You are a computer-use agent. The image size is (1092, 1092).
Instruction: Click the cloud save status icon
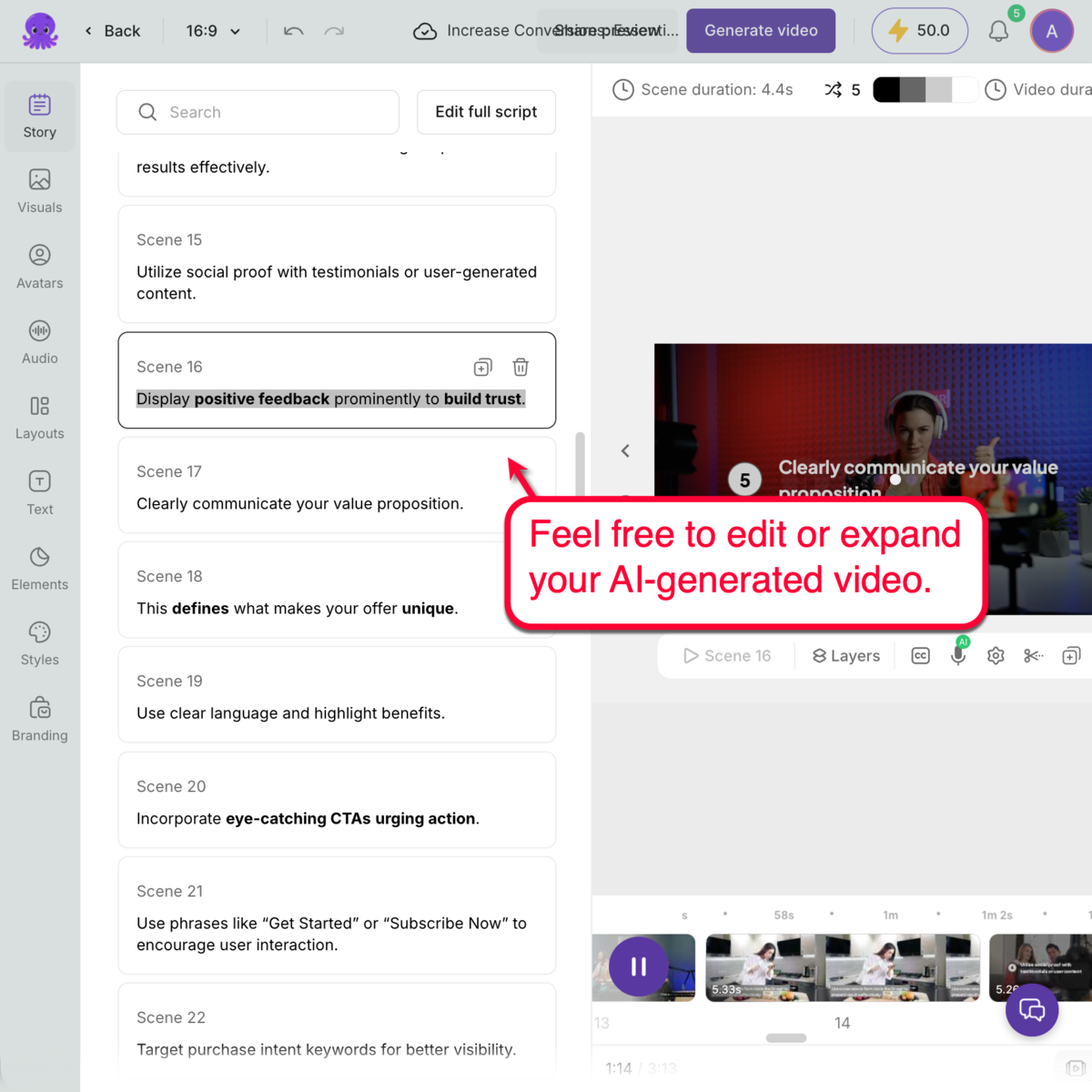pyautogui.click(x=425, y=31)
